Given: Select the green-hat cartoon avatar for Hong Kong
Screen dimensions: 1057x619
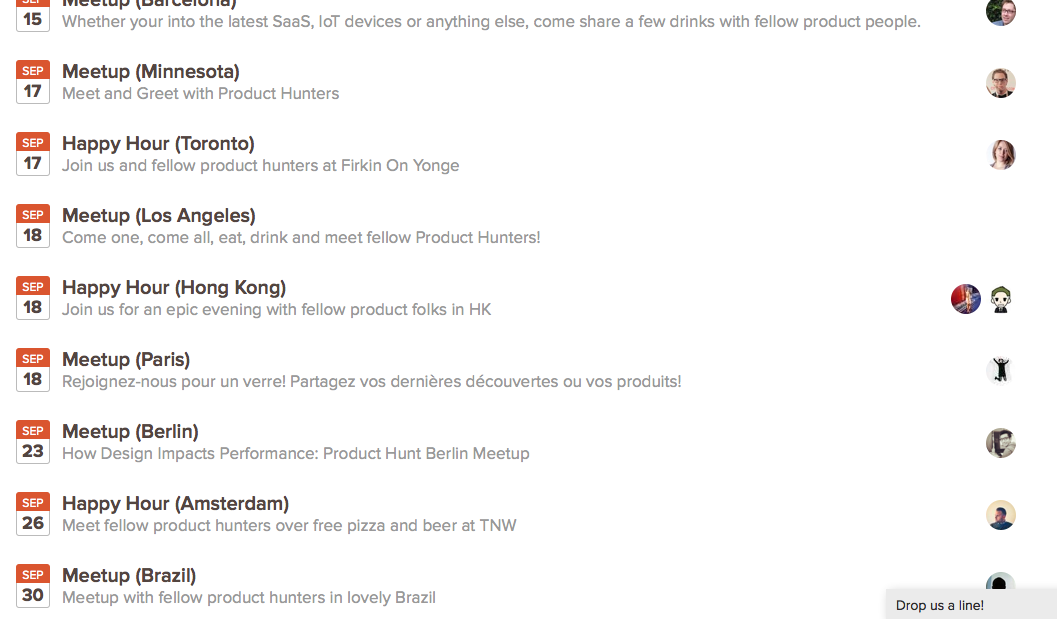Looking at the screenshot, I should [x=1000, y=299].
